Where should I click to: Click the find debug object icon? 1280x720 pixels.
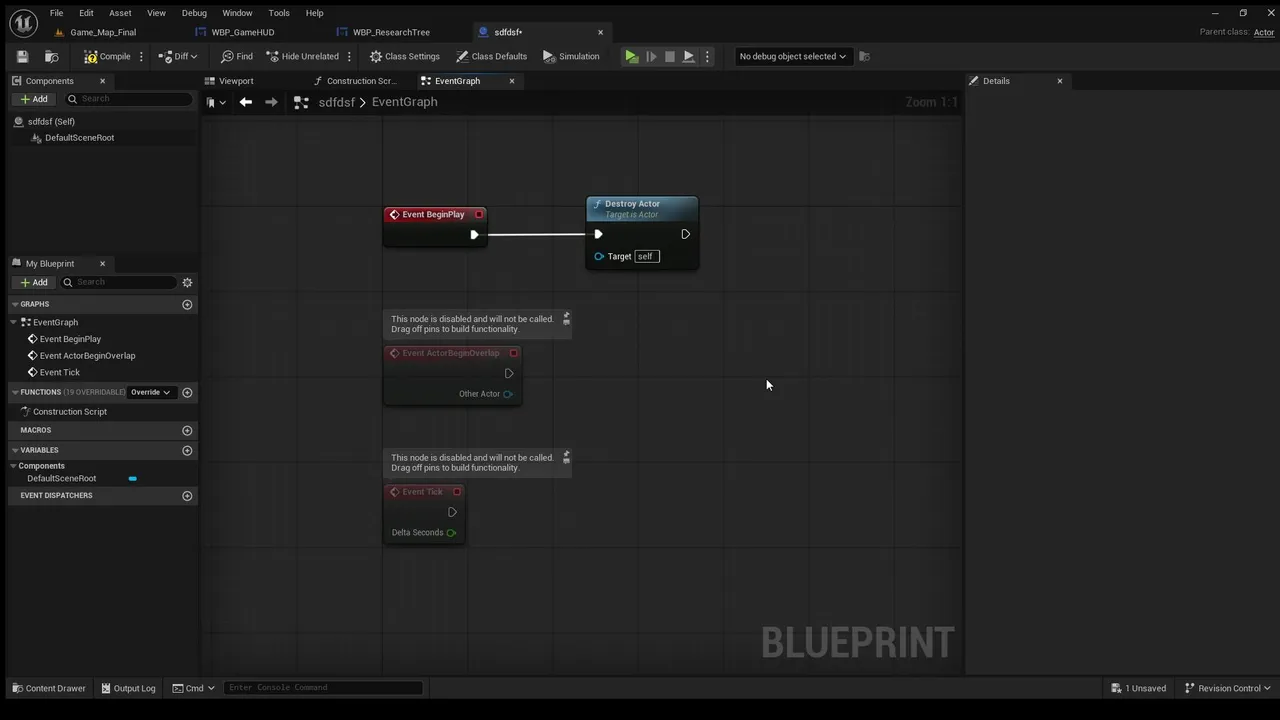(x=865, y=57)
